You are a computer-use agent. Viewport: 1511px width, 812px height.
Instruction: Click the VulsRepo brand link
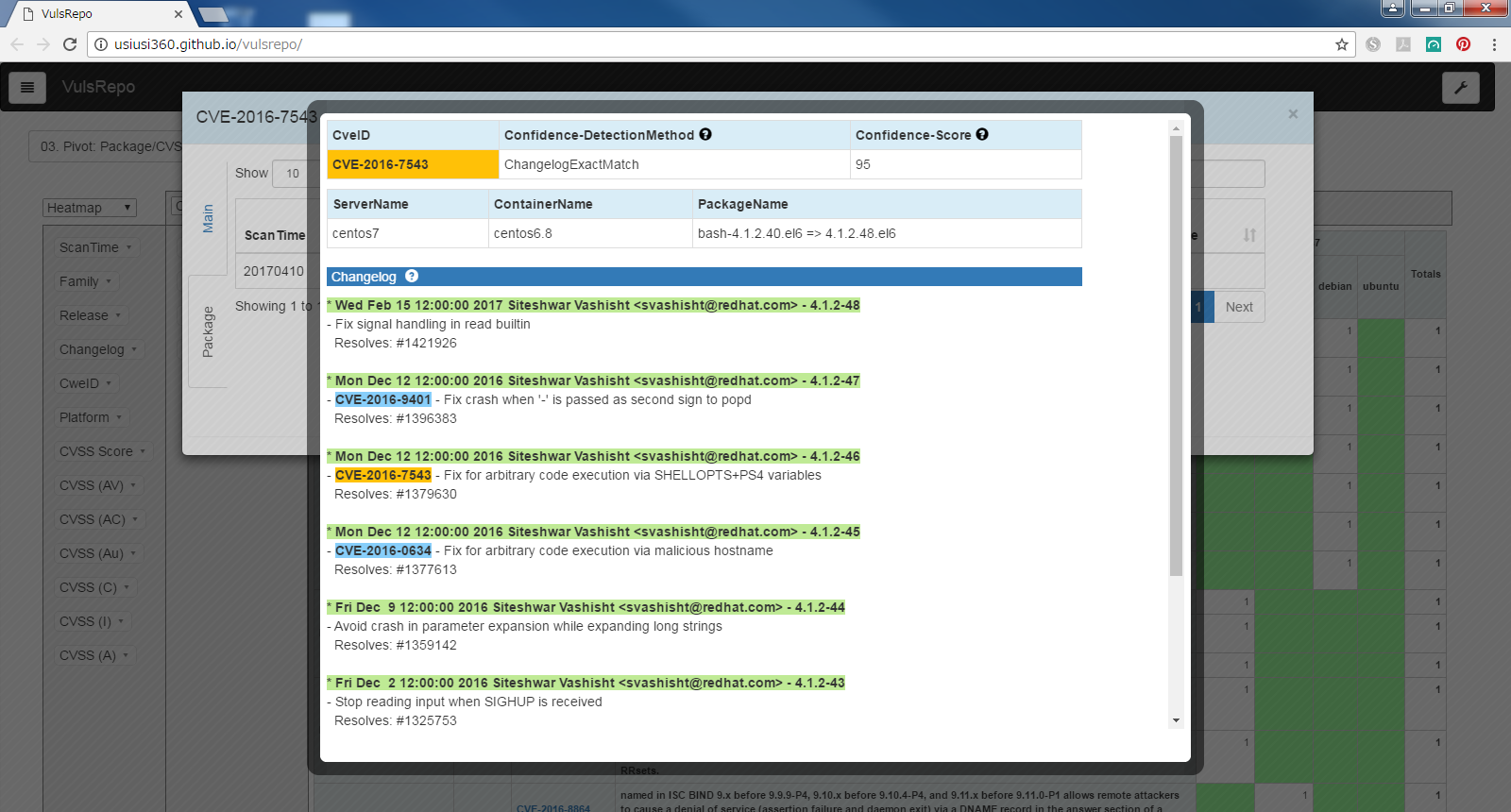pos(98,87)
